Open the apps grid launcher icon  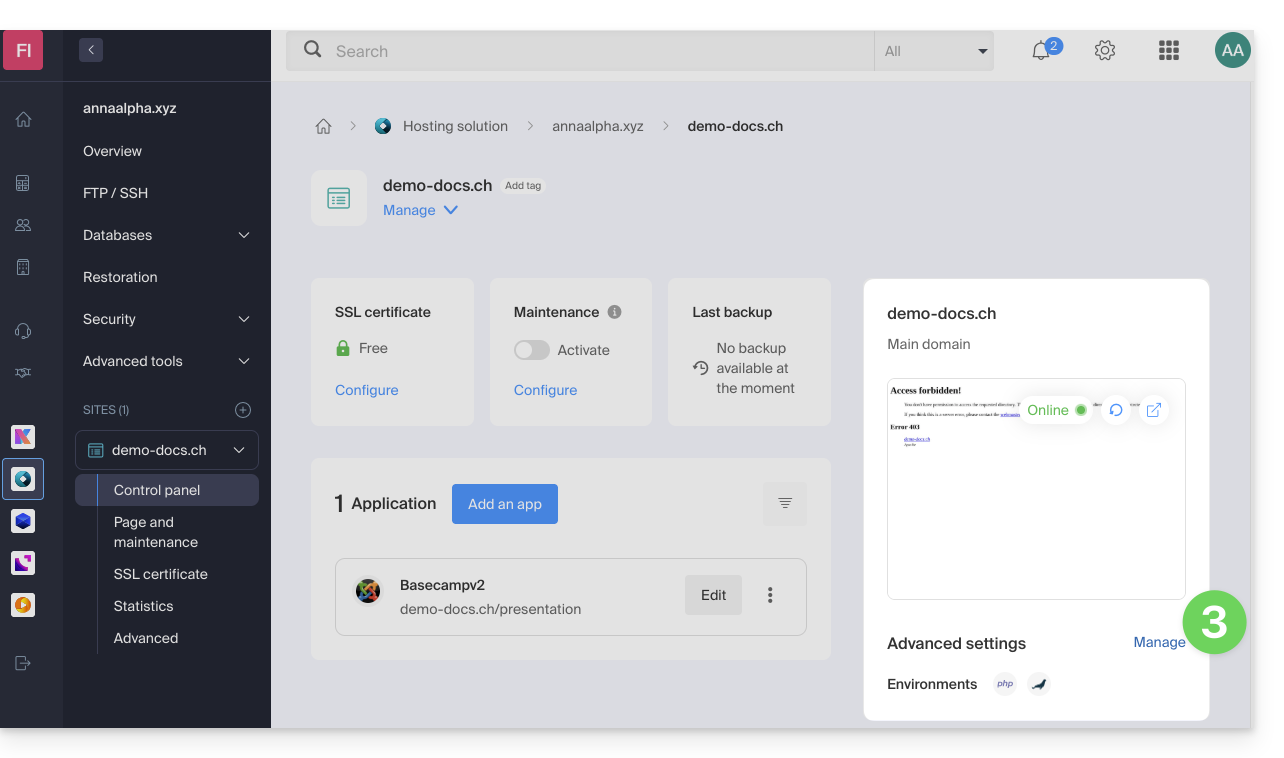point(1167,51)
